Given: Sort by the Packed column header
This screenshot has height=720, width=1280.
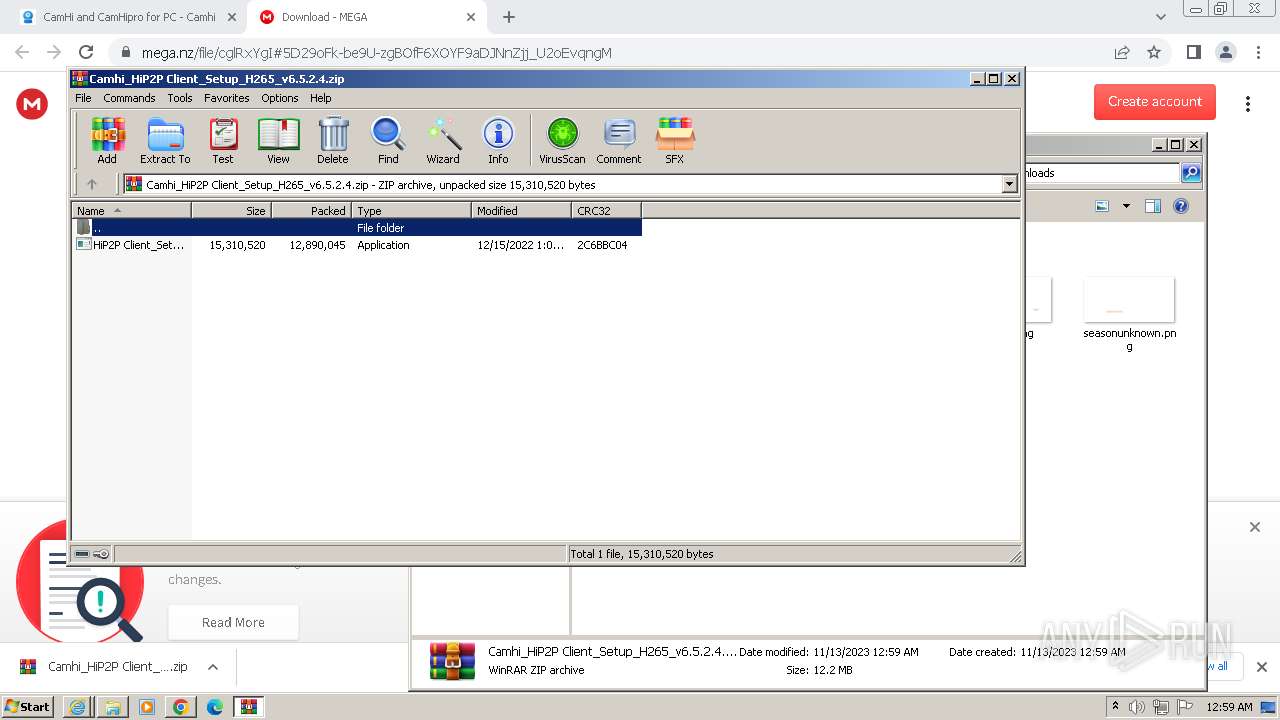Looking at the screenshot, I should (x=312, y=210).
